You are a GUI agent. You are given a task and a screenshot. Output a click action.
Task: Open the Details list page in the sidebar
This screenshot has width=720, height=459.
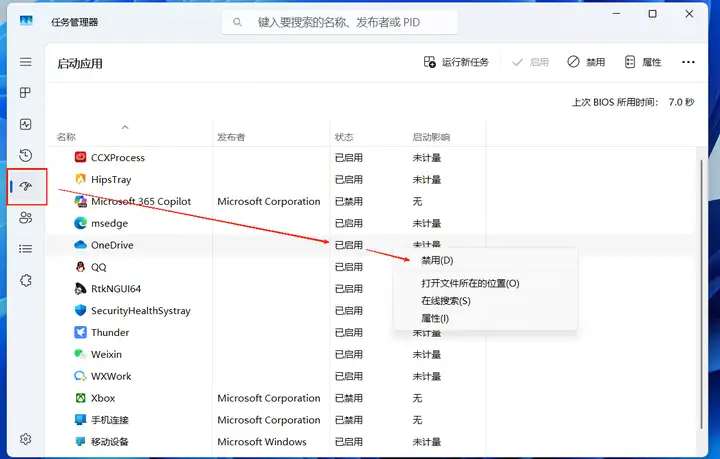26,249
